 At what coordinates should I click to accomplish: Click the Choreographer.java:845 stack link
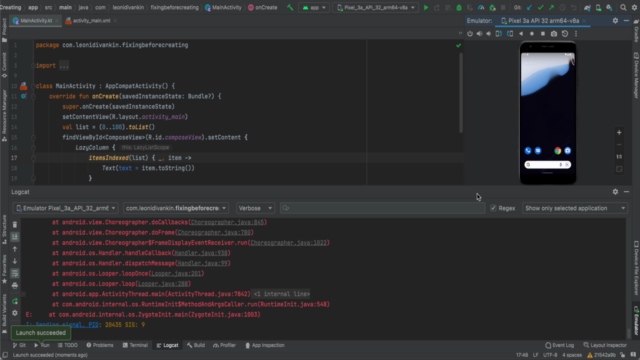pos(227,222)
